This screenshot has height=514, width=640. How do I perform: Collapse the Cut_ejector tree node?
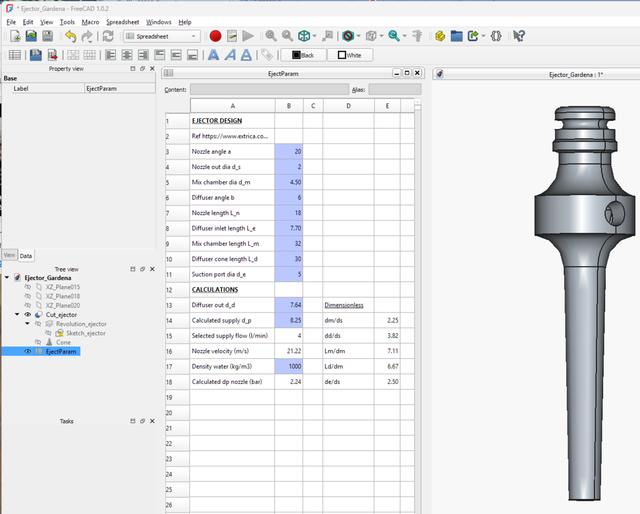[17, 314]
